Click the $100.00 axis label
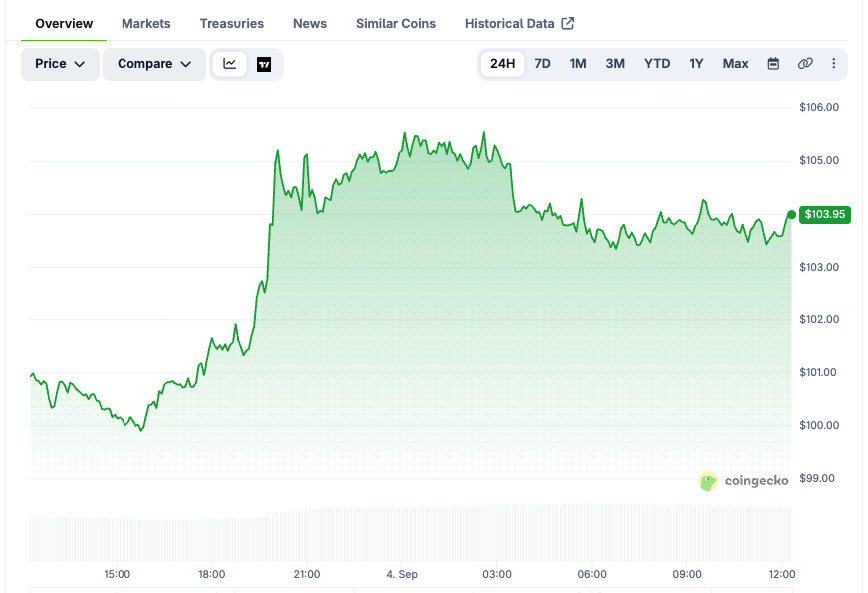Viewport: 868px width, 593px height. pos(819,425)
